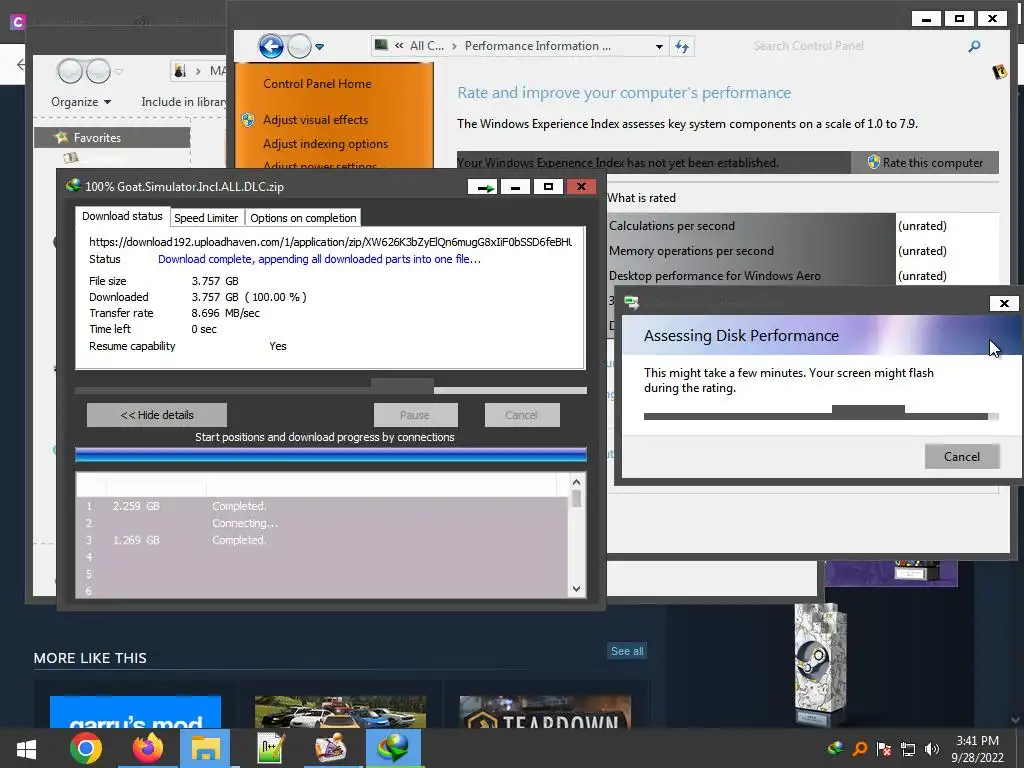Click the 8.696 MB/sec transfer rate value
The width and height of the screenshot is (1024, 768).
[225, 313]
